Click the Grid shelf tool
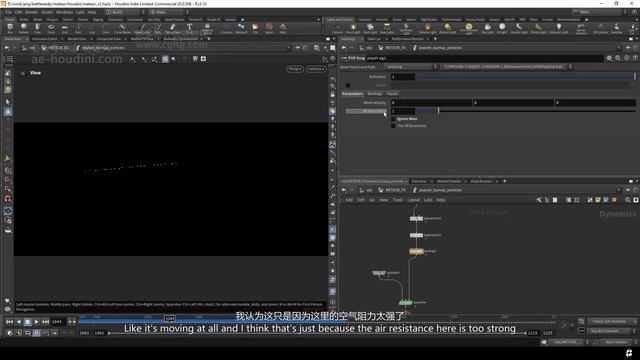 tap(64, 28)
